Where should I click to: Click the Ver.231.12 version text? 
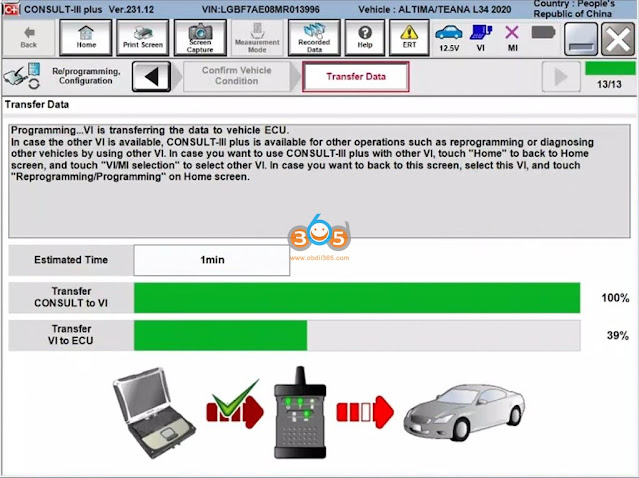[131, 9]
